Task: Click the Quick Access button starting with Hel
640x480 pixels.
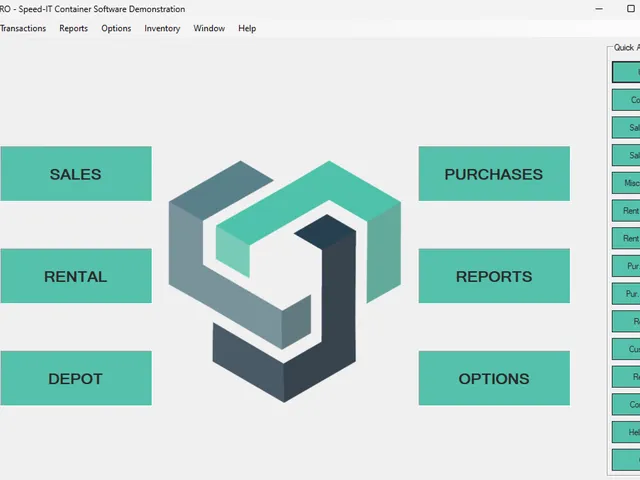Action: point(626,432)
